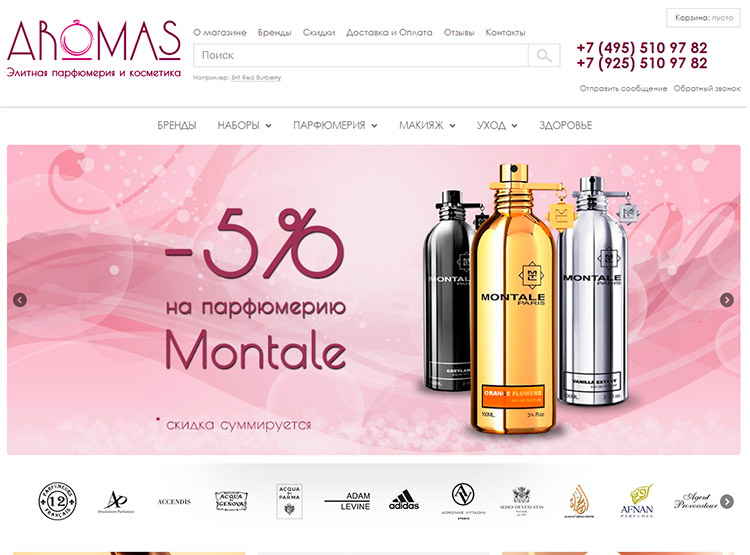
Task: Open the Acqua di Parma brand logo
Action: click(289, 501)
